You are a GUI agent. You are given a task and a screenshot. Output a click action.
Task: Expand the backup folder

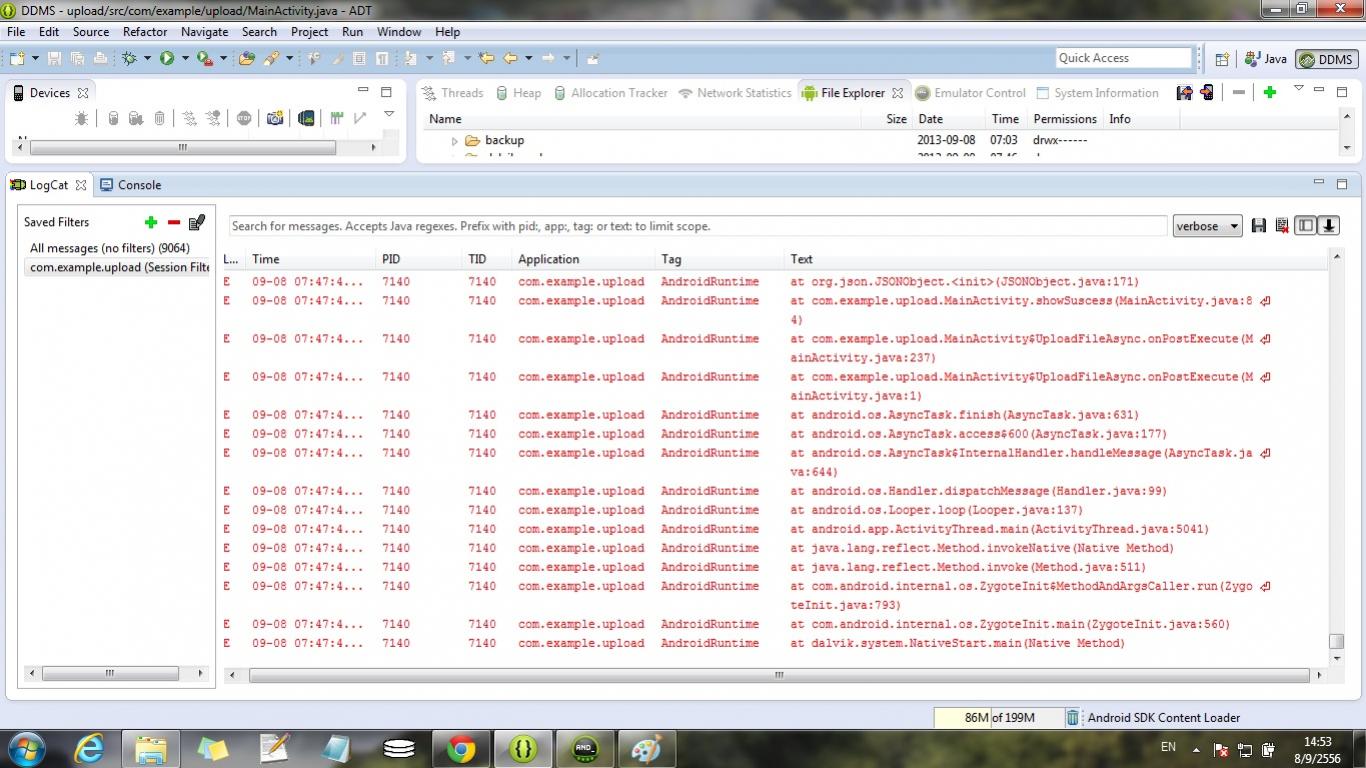click(x=455, y=141)
